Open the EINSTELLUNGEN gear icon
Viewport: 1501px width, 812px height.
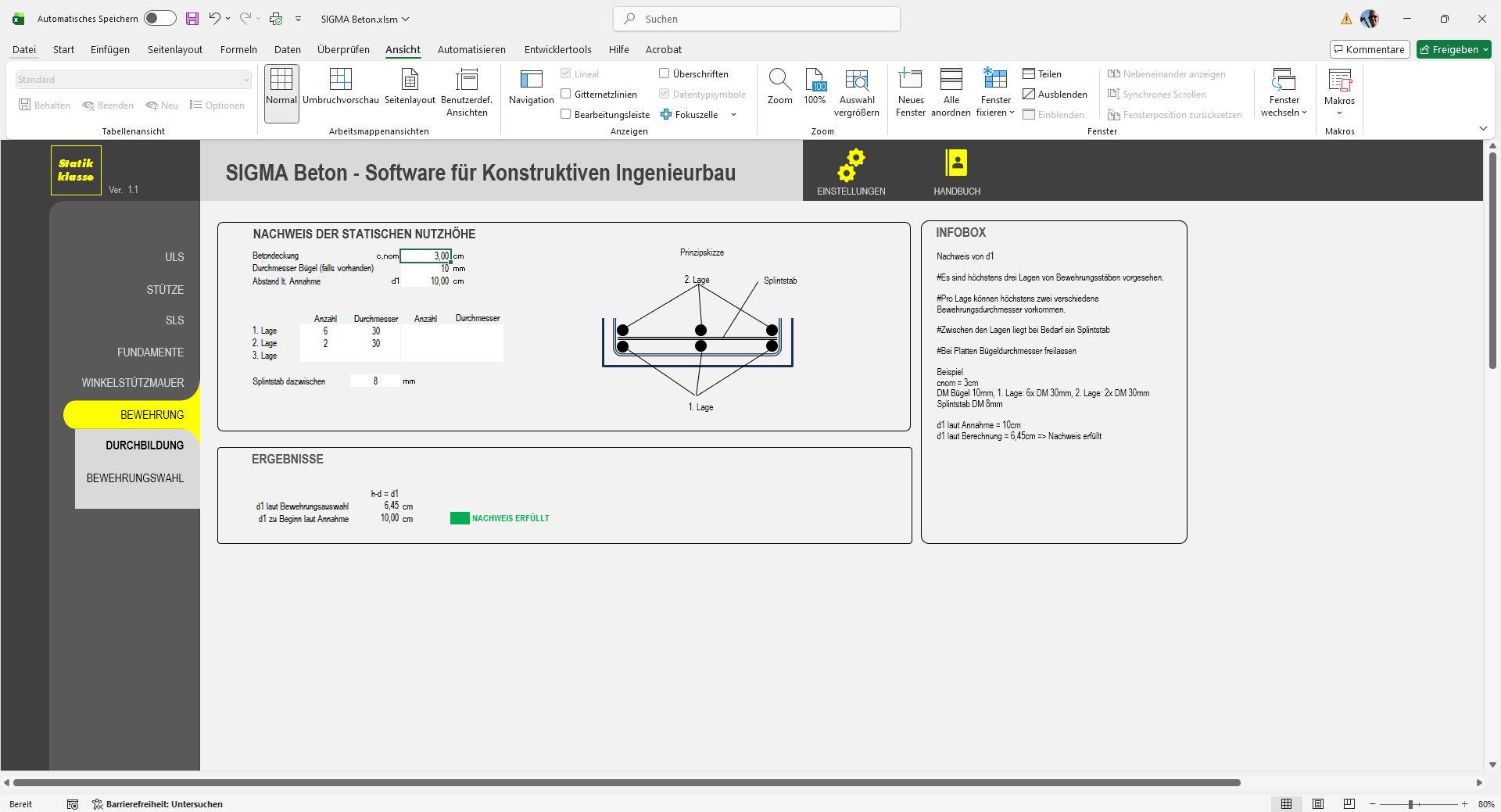click(x=851, y=166)
